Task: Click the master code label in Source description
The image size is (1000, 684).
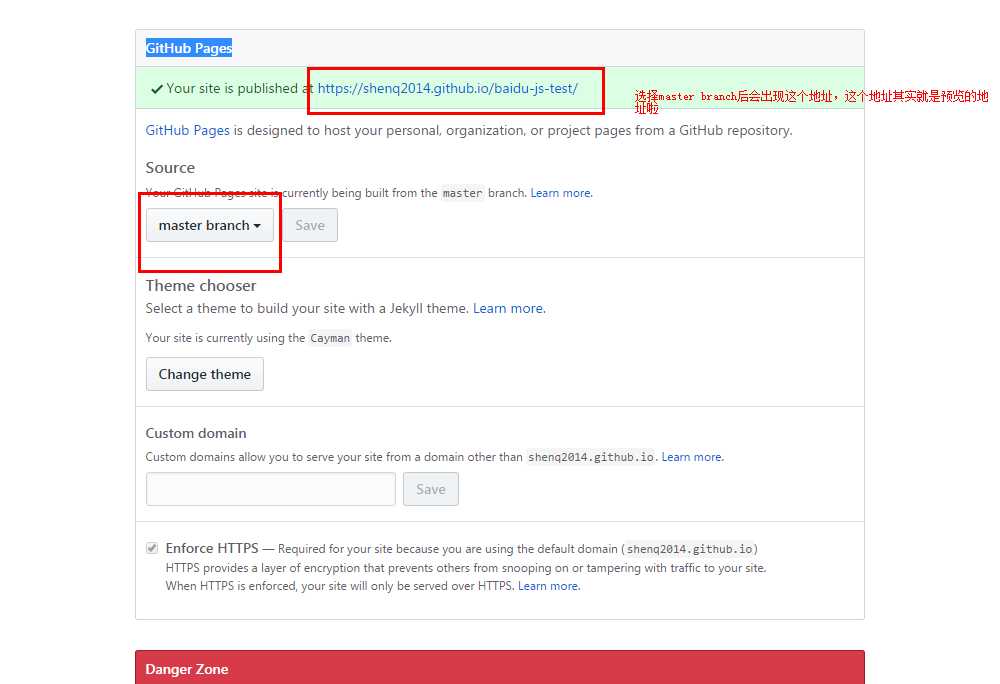Action: point(462,193)
